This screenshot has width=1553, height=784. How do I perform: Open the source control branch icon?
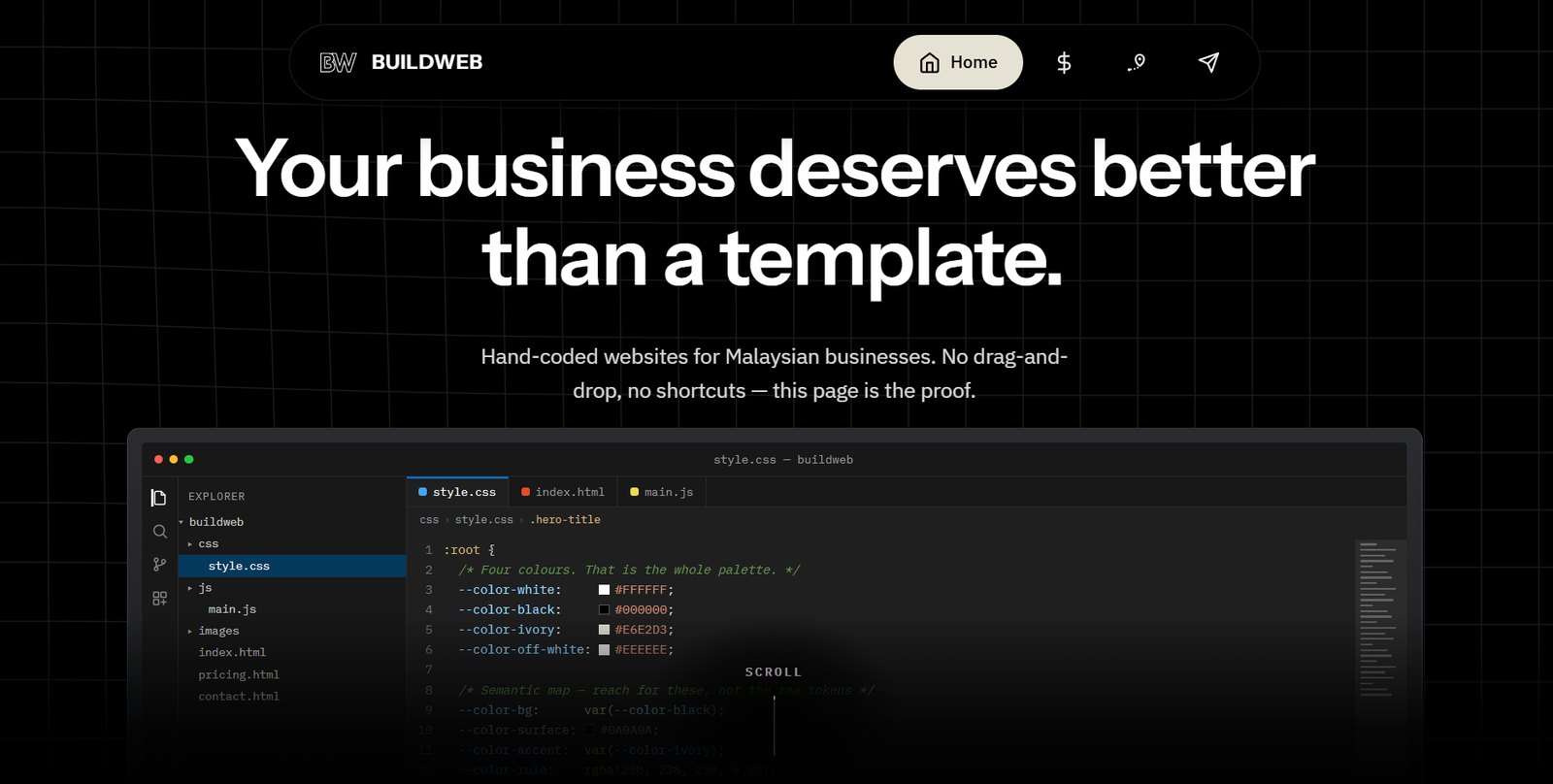point(159,564)
